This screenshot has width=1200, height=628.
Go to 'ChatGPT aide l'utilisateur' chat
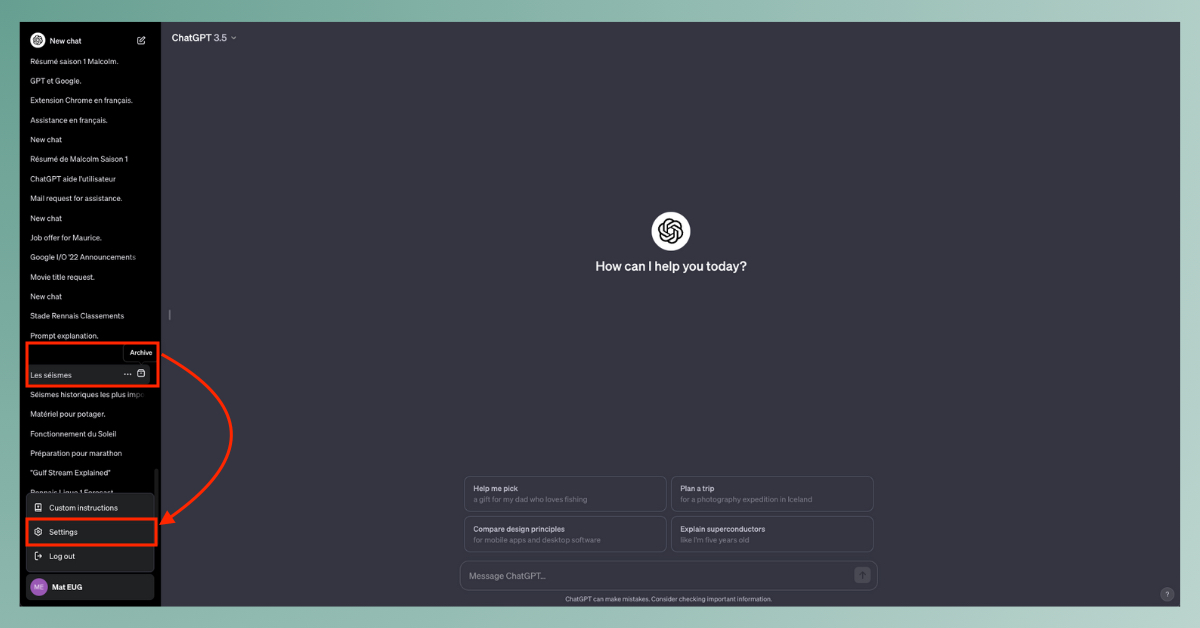[73, 179]
